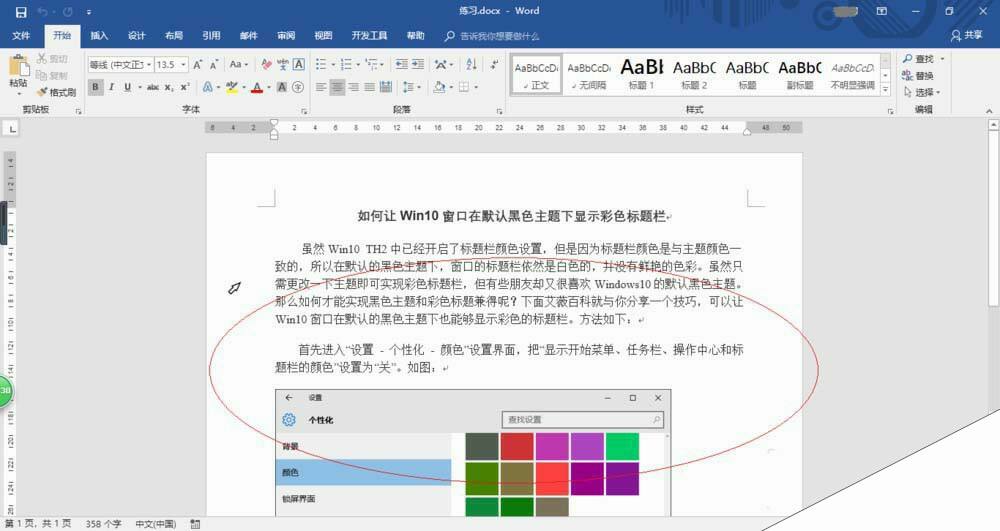This screenshot has width=1000, height=531.
Task: Click the red font color A
Action: pyautogui.click(x=257, y=87)
